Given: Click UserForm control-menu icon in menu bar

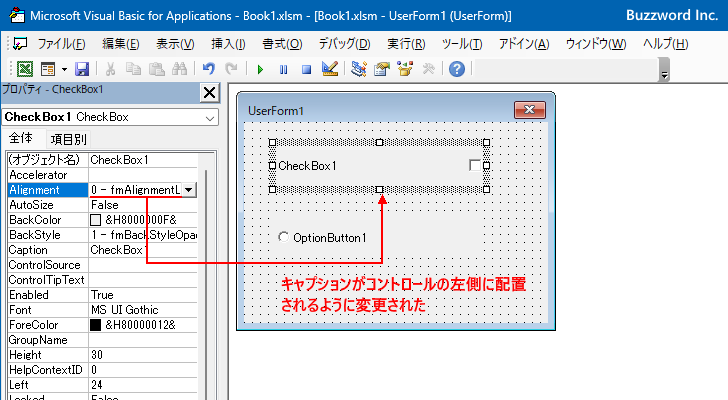Looking at the screenshot, I should (x=20, y=44).
